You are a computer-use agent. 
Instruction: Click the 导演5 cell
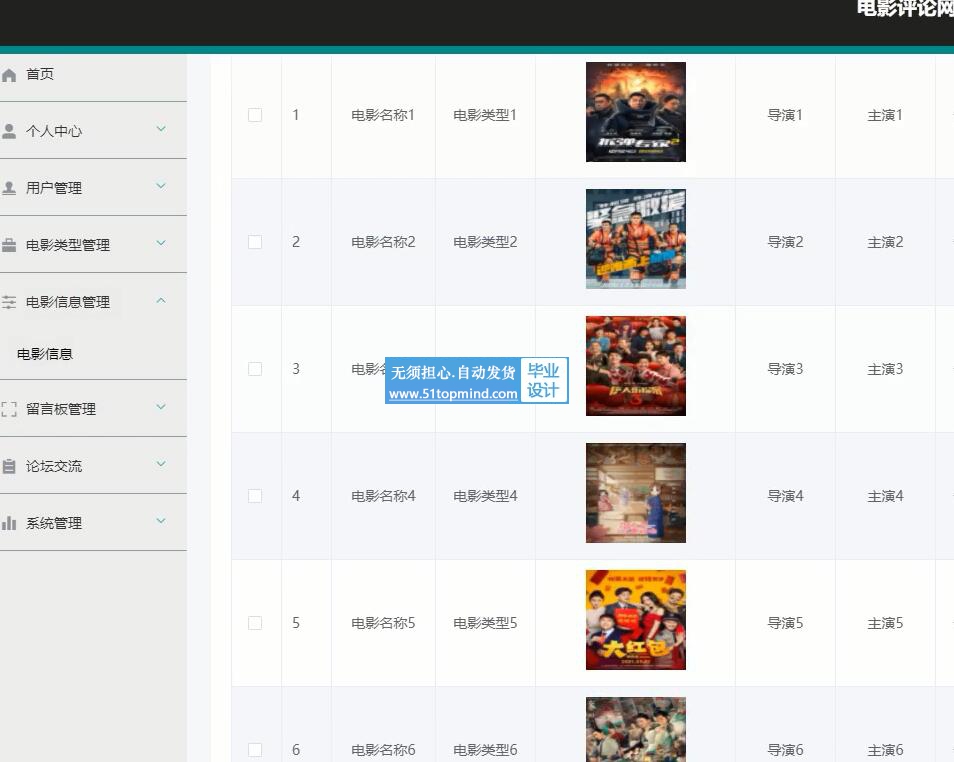click(785, 623)
